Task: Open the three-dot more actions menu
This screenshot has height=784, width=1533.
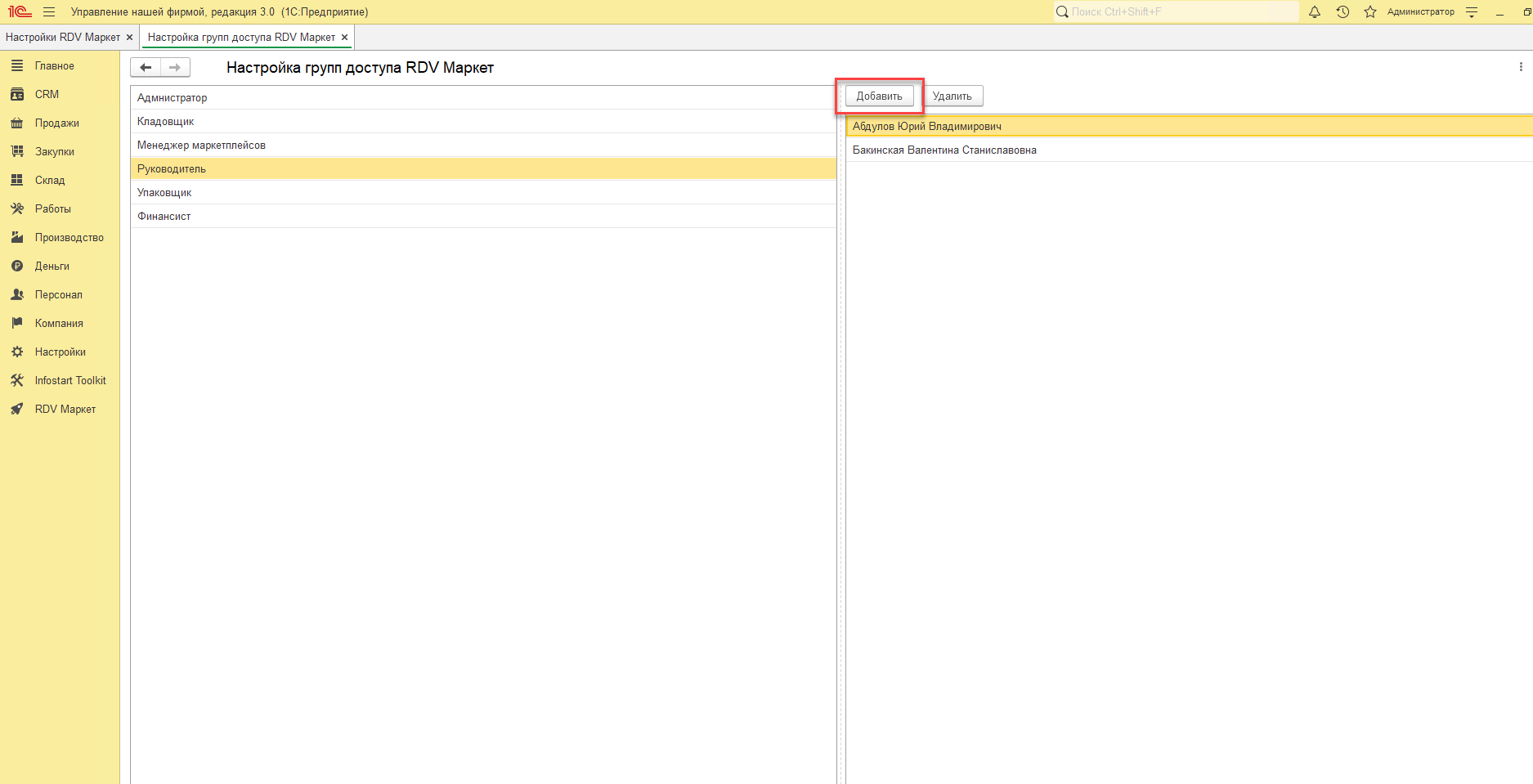Action: (1521, 67)
